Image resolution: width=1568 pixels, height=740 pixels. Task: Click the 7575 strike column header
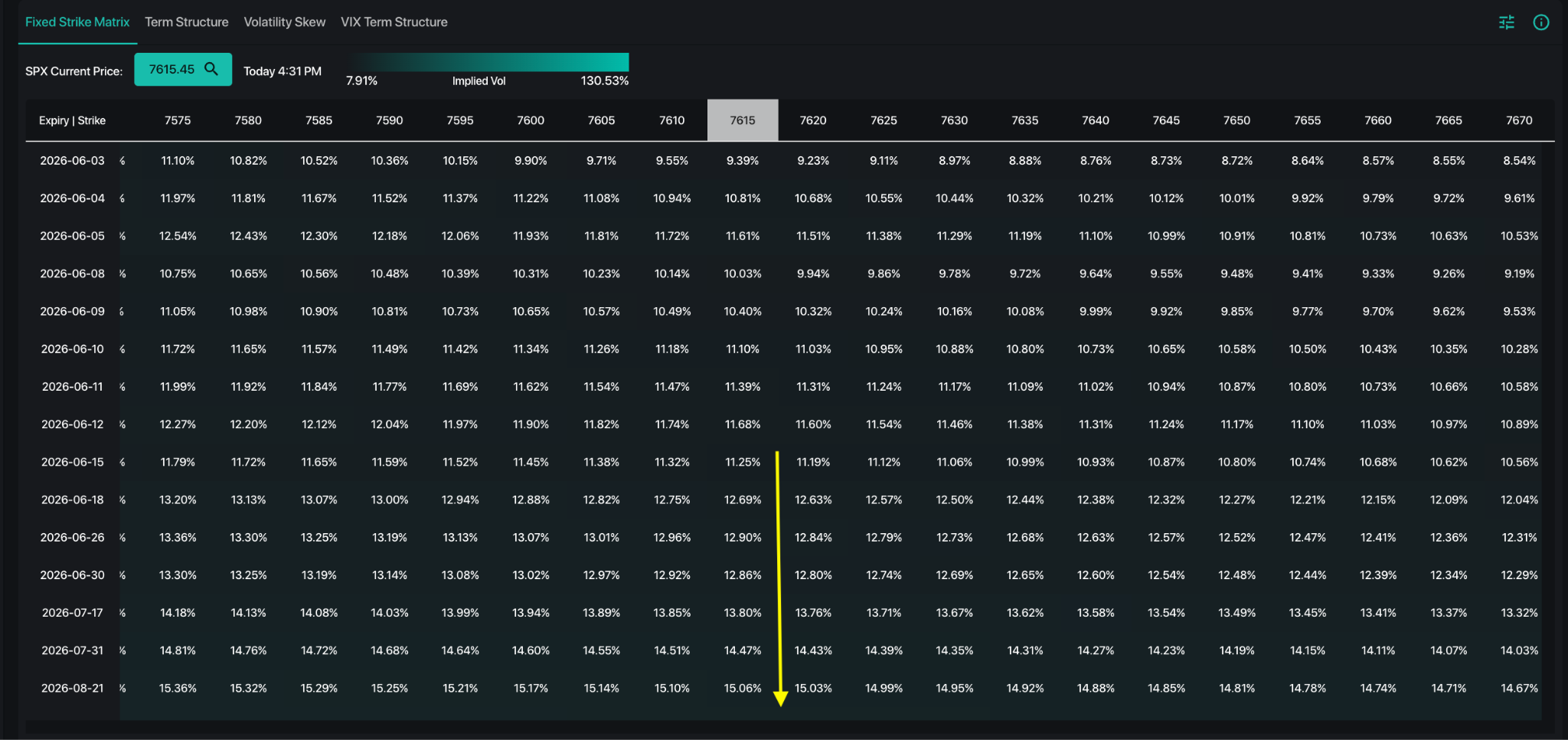[x=178, y=120]
